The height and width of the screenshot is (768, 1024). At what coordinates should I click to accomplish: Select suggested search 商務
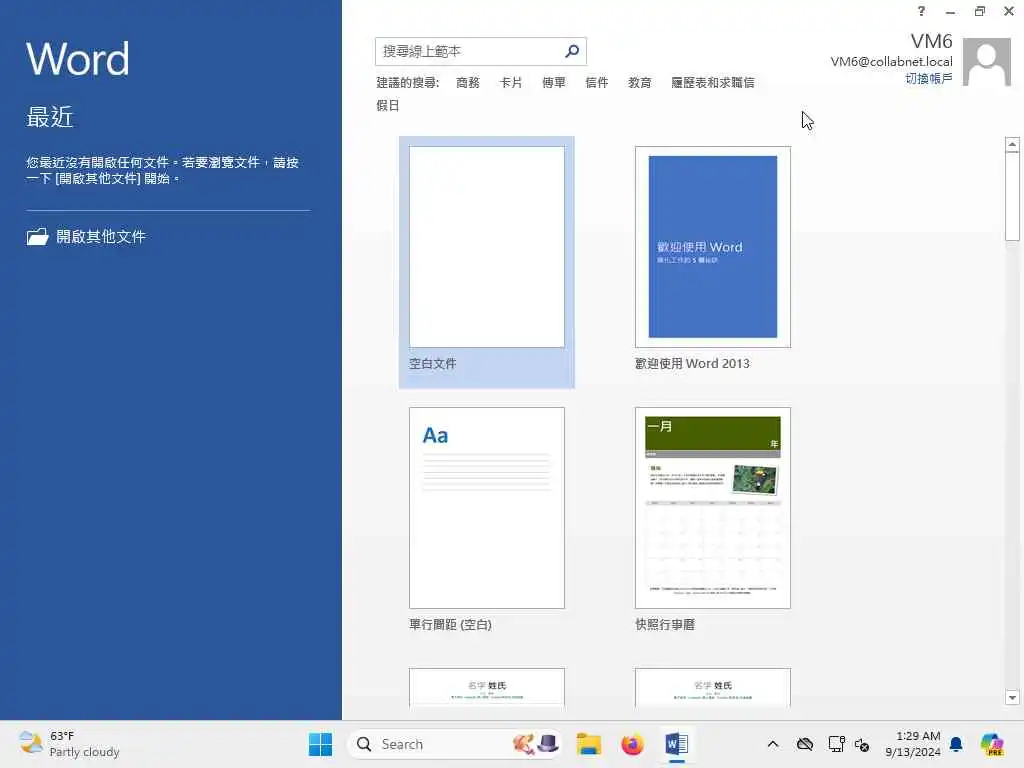coord(468,82)
